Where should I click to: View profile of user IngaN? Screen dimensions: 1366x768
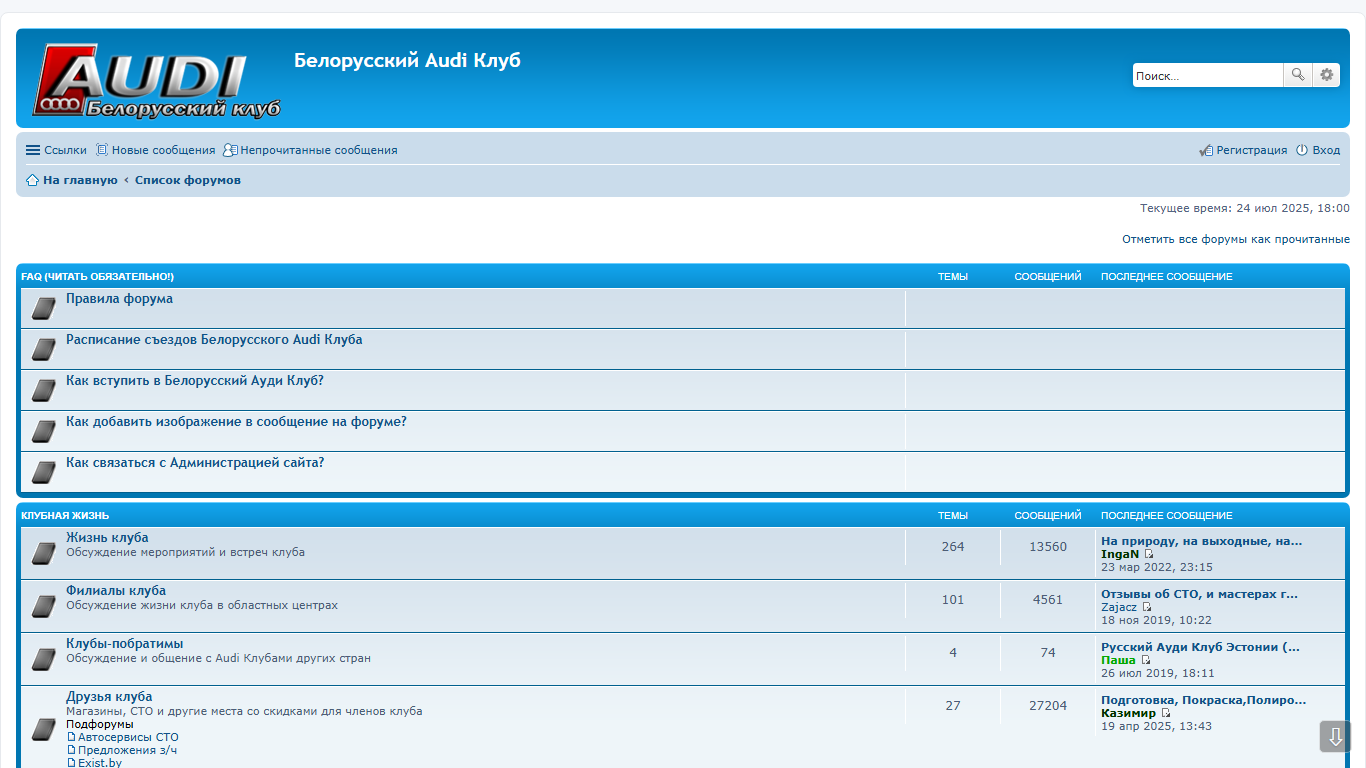tap(1120, 554)
